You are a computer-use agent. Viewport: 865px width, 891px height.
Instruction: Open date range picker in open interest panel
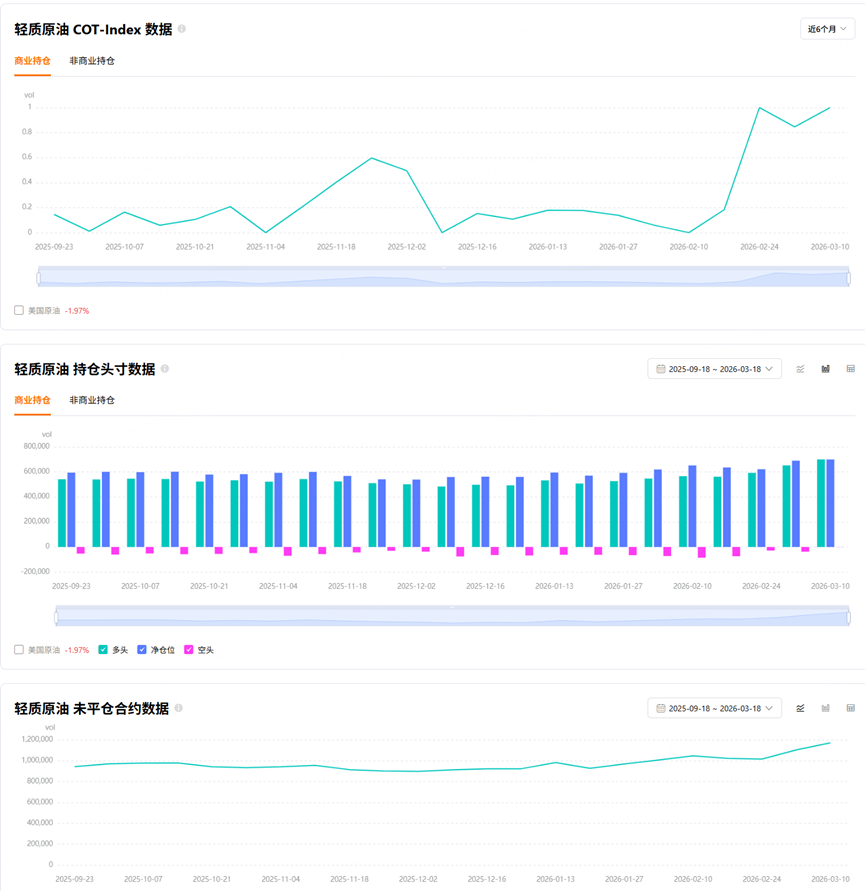coord(714,708)
